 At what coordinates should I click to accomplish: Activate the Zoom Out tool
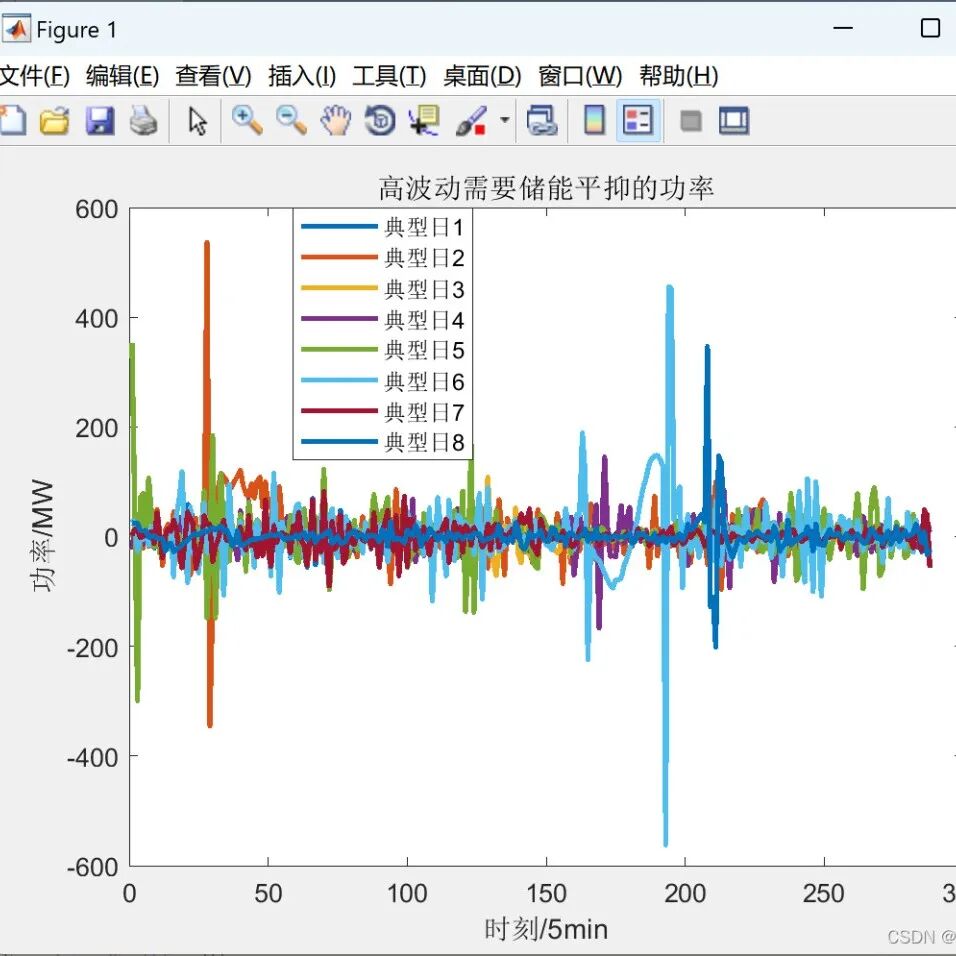coord(291,120)
